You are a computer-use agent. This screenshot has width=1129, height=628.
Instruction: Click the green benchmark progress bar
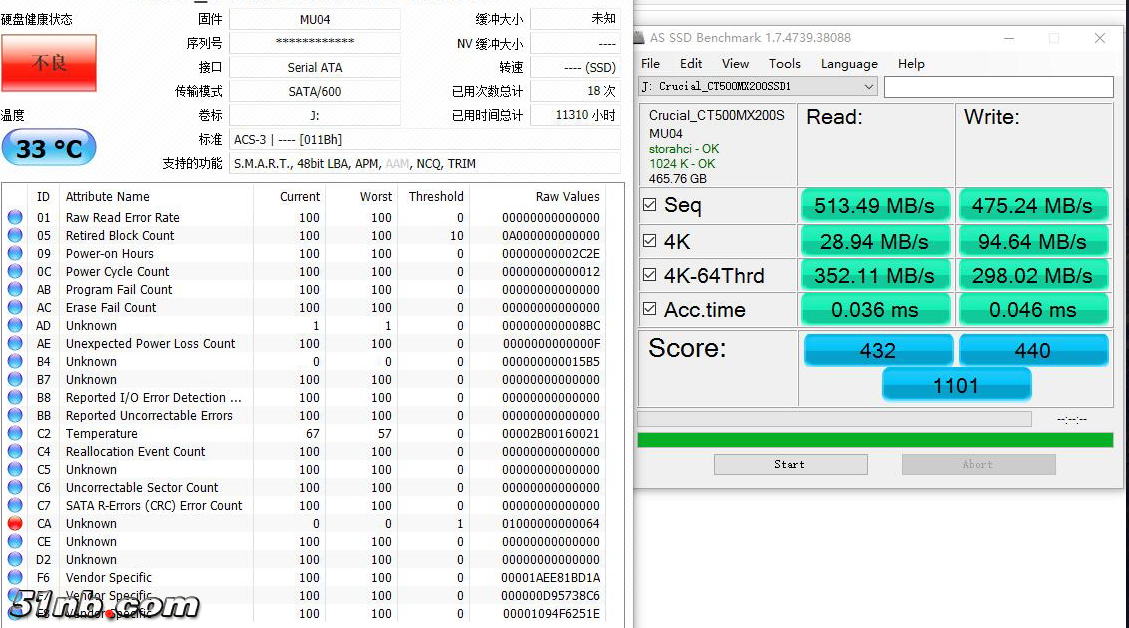(x=874, y=440)
